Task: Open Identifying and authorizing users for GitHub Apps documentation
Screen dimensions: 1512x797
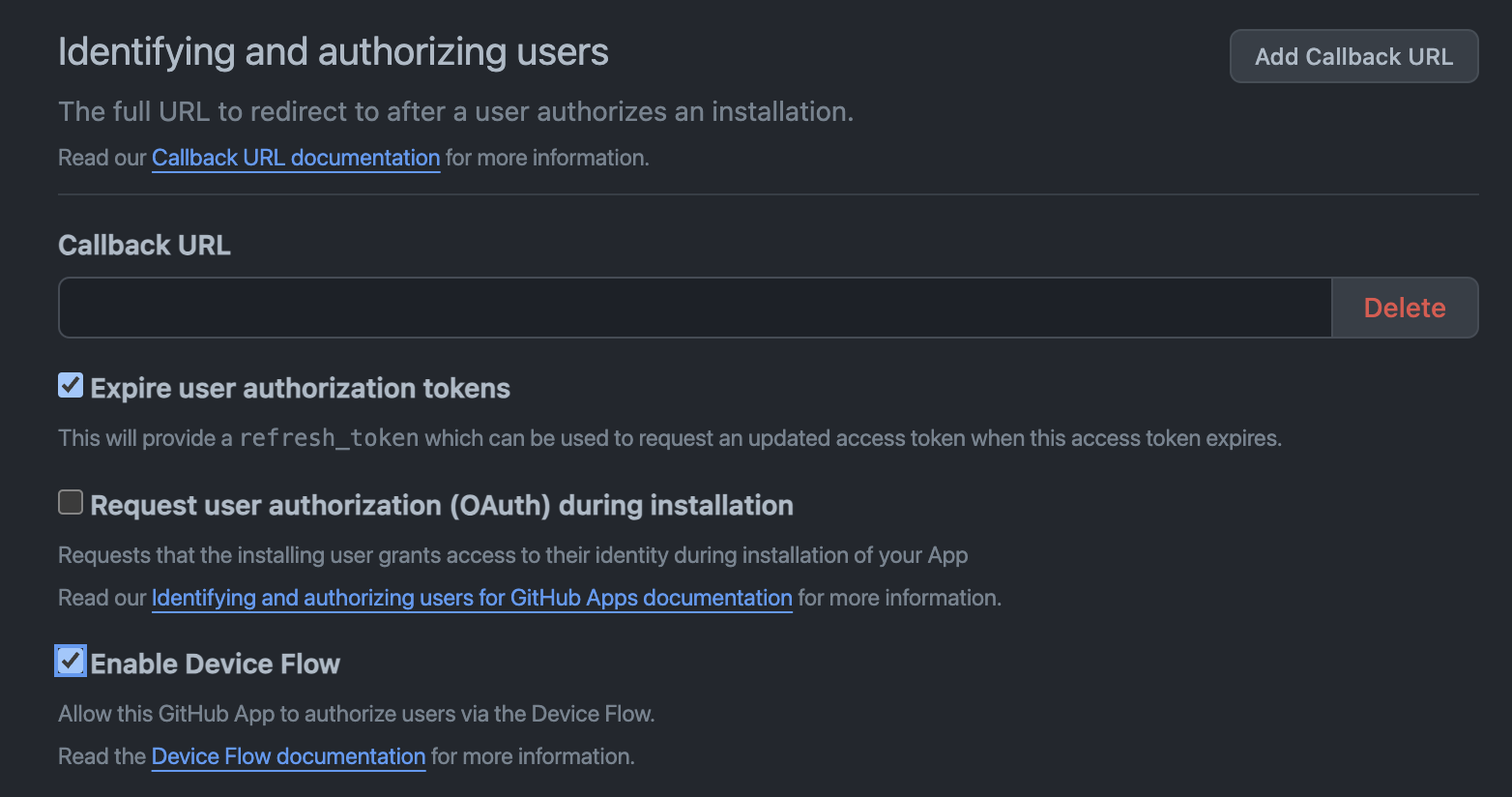Action: click(472, 598)
